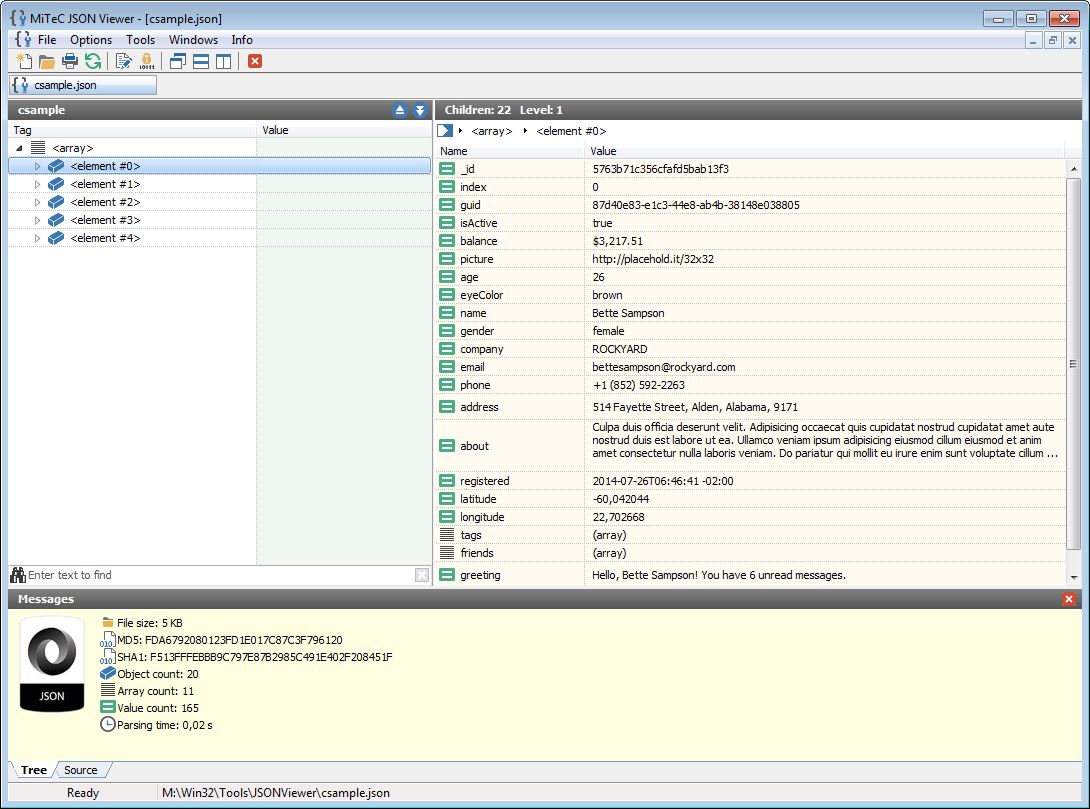Switch to the Source tab
1090x809 pixels.
coord(80,770)
